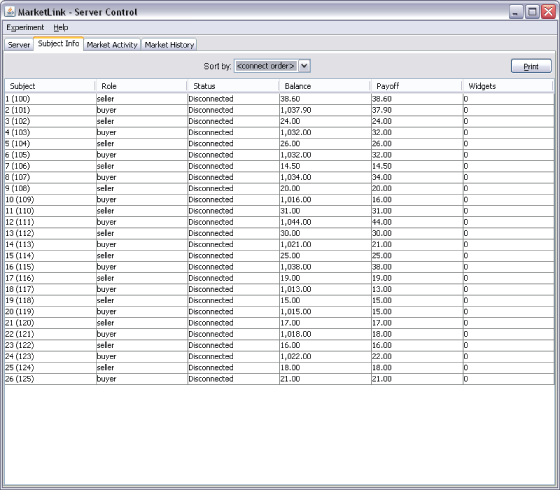Click the Print button
560x490 pixels.
(x=531, y=66)
